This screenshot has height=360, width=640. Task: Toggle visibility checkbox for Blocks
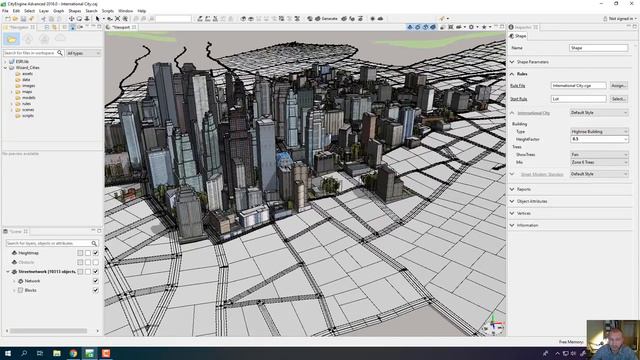click(96, 290)
